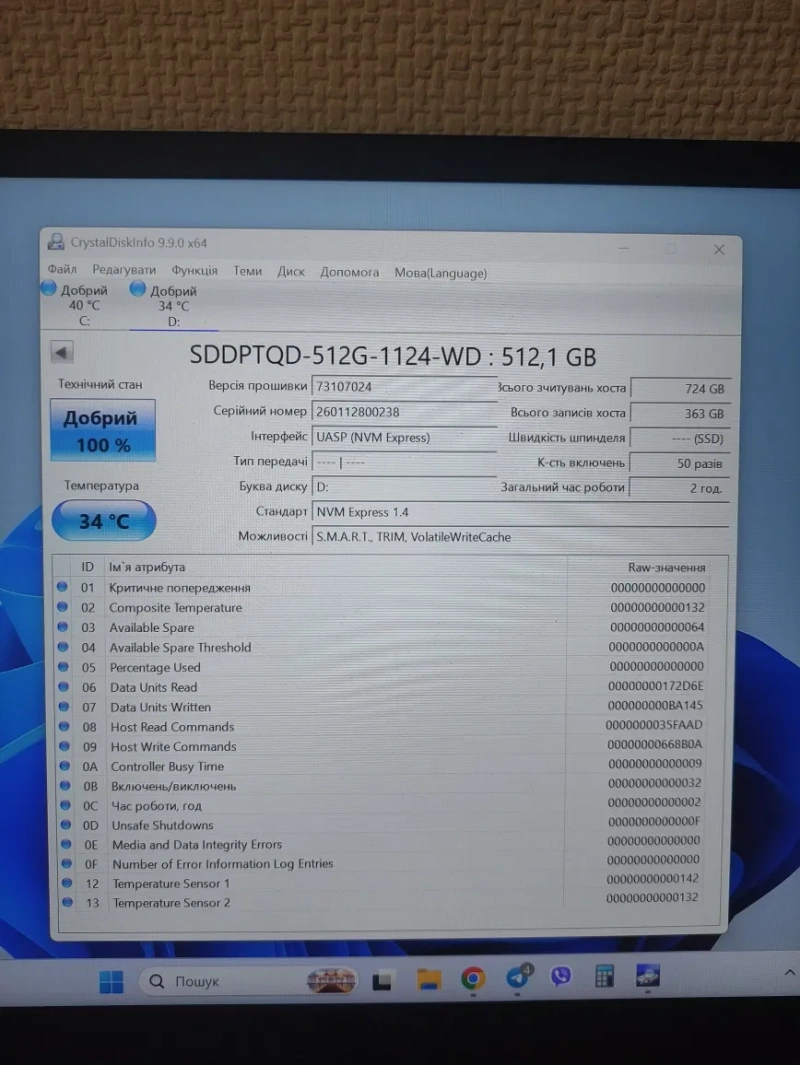The width and height of the screenshot is (800, 1065).
Task: Click the search highlight image in taskbar
Action: point(331,980)
